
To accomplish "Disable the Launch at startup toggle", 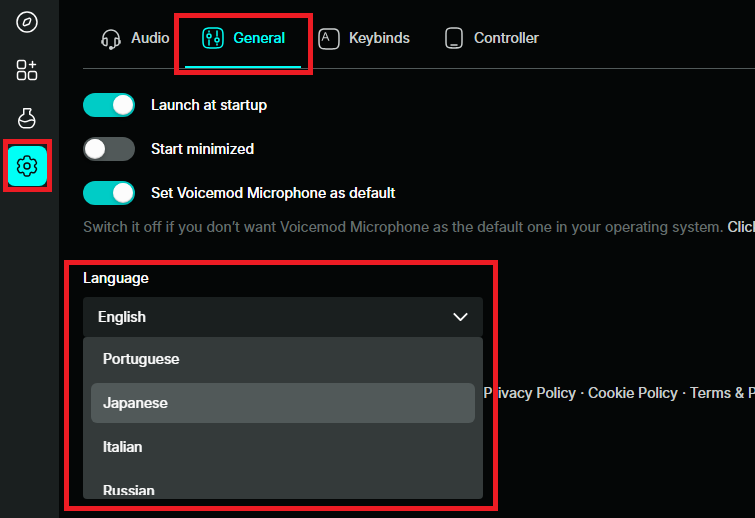I will [109, 105].
